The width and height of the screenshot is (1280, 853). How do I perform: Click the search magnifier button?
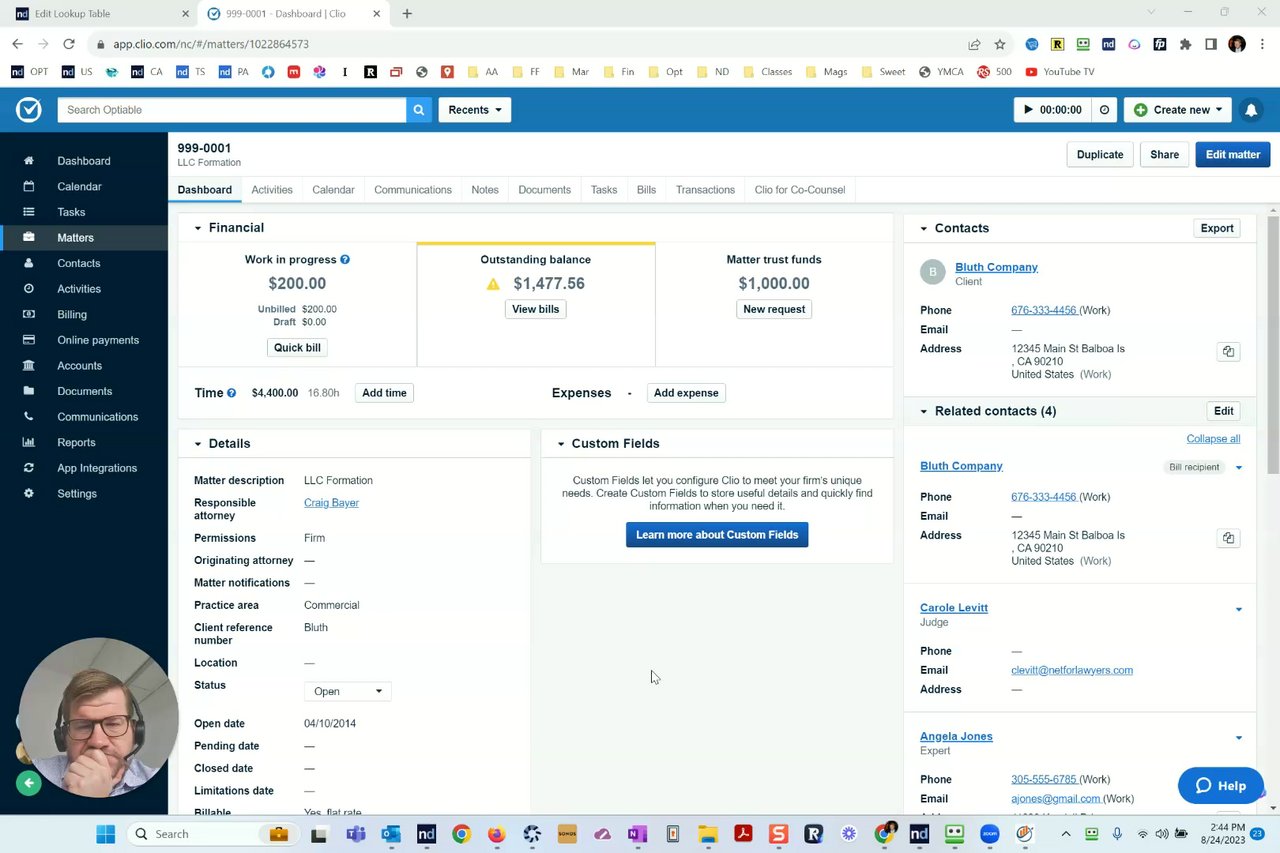pyautogui.click(x=419, y=110)
